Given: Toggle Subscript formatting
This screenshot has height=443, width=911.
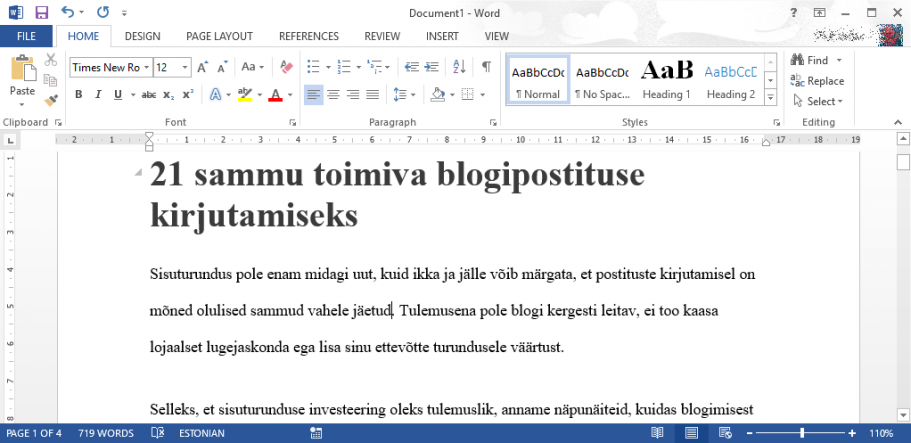Looking at the screenshot, I should tap(168, 95).
